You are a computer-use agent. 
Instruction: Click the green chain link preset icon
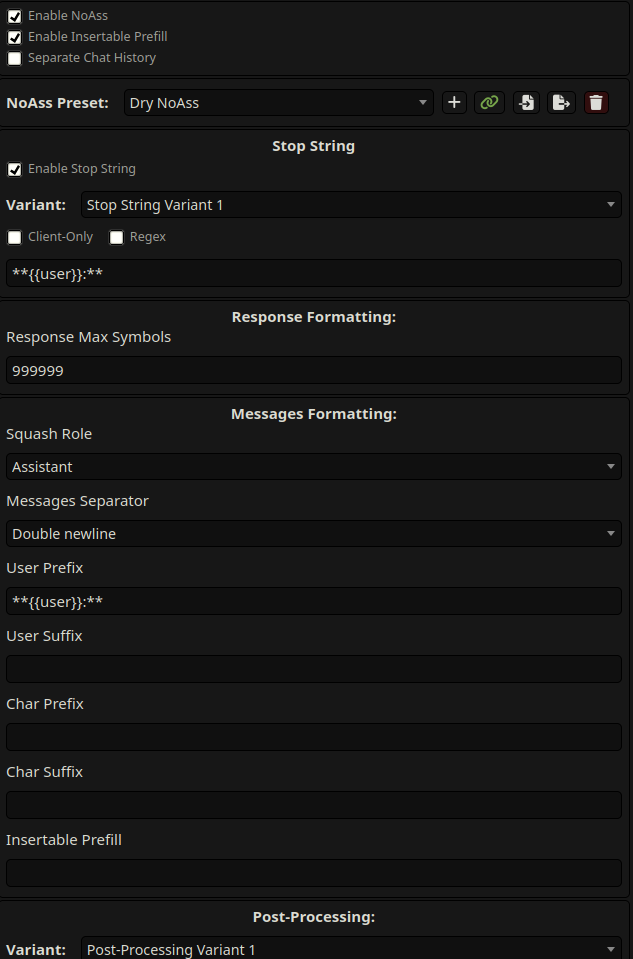489,102
